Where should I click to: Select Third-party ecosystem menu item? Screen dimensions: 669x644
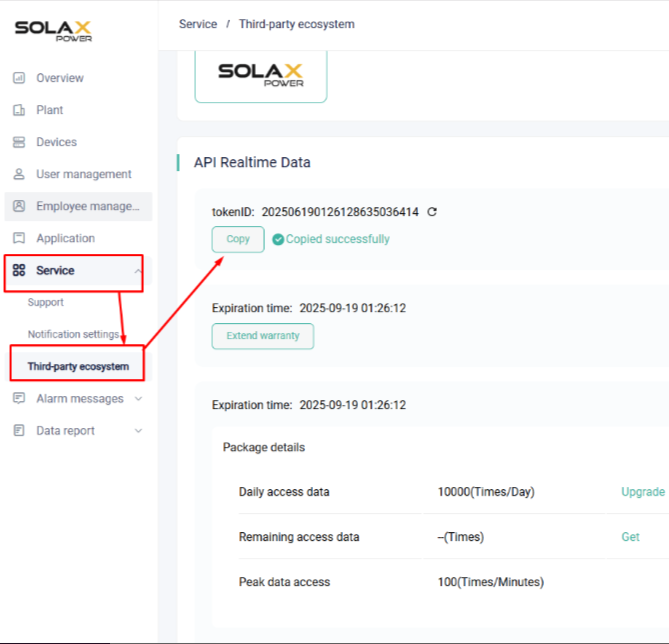click(78, 366)
